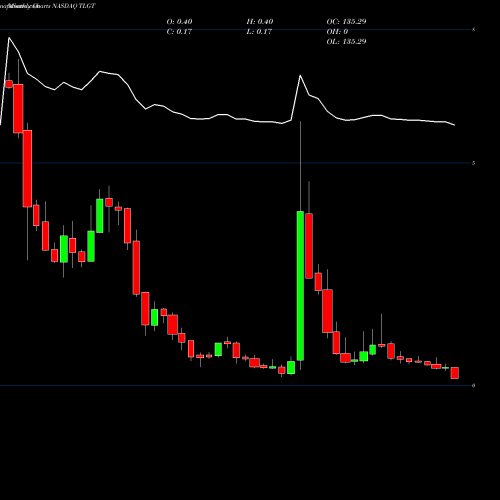Viewport: 500px width, 500px height.
Task: Click the "H: 0.40" high value
Action: tap(260, 22)
